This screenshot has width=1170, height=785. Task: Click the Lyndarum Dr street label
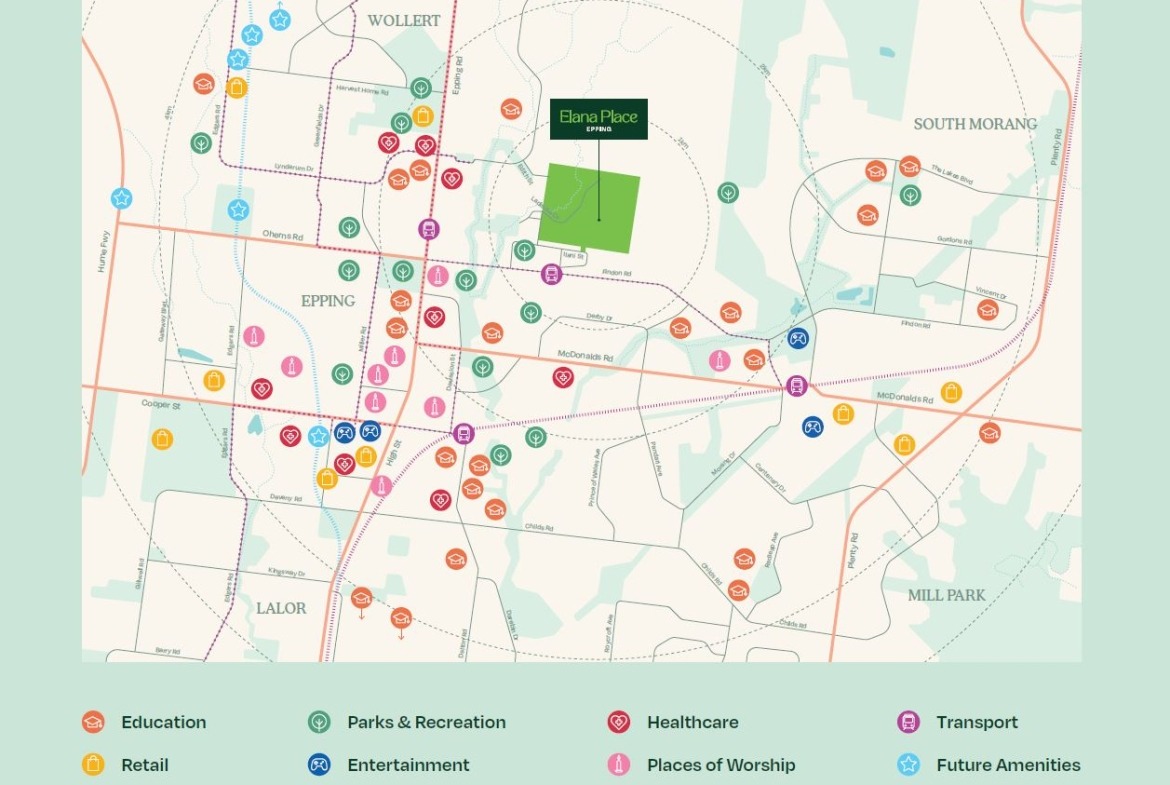click(x=294, y=168)
